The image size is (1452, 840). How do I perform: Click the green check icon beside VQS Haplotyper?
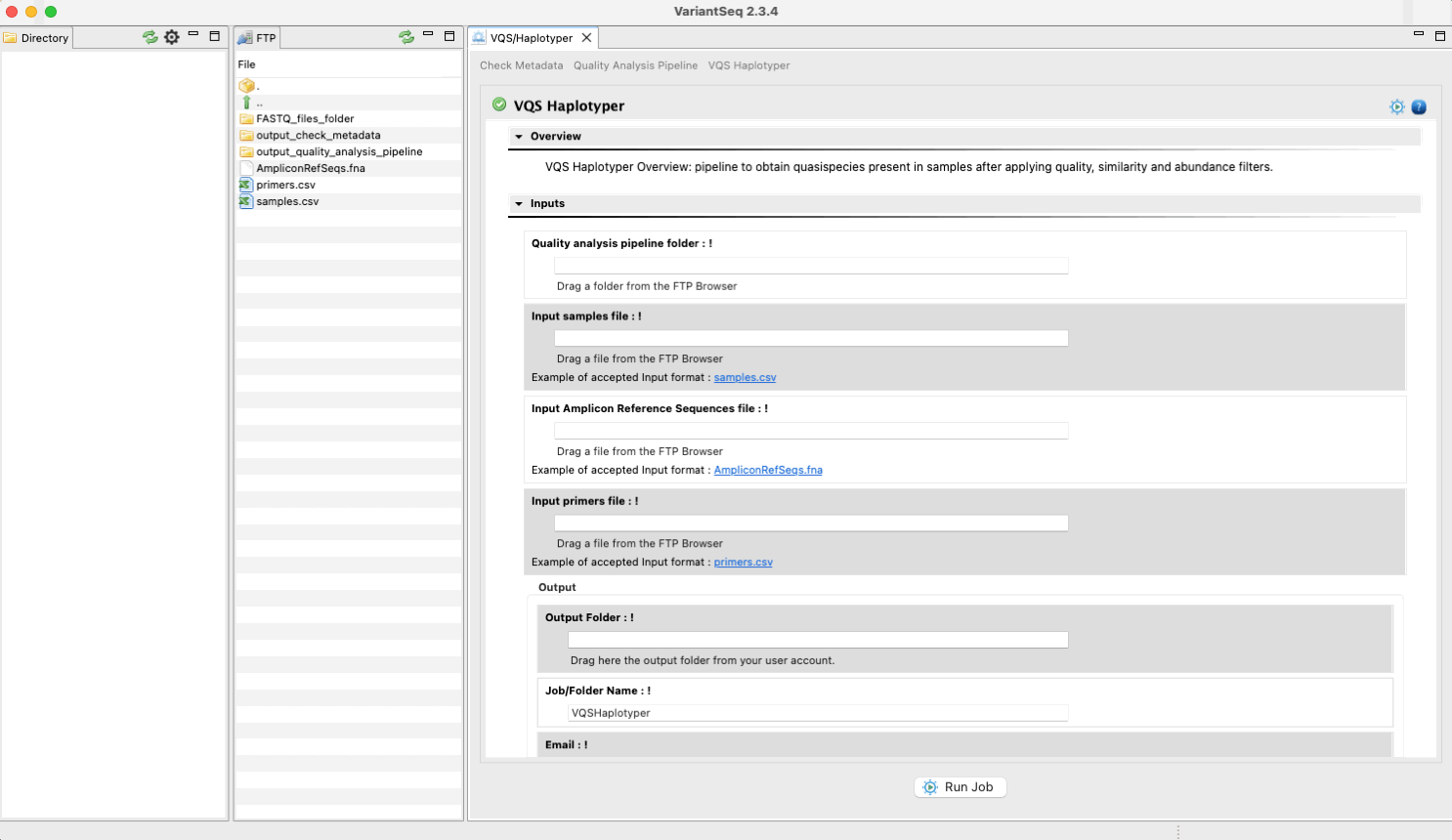[x=499, y=105]
